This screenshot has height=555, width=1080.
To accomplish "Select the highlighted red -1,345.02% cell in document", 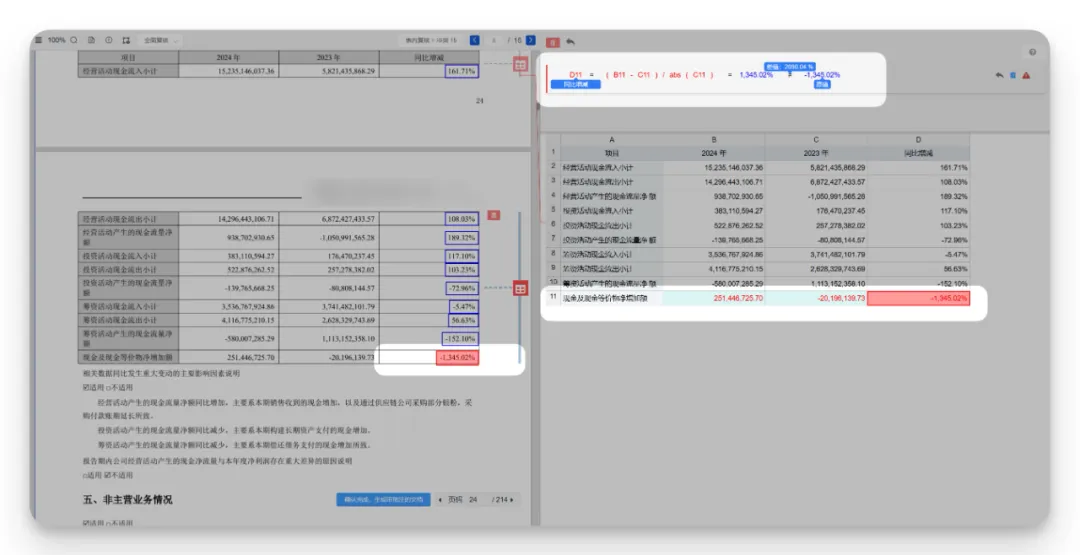I will 456,358.
